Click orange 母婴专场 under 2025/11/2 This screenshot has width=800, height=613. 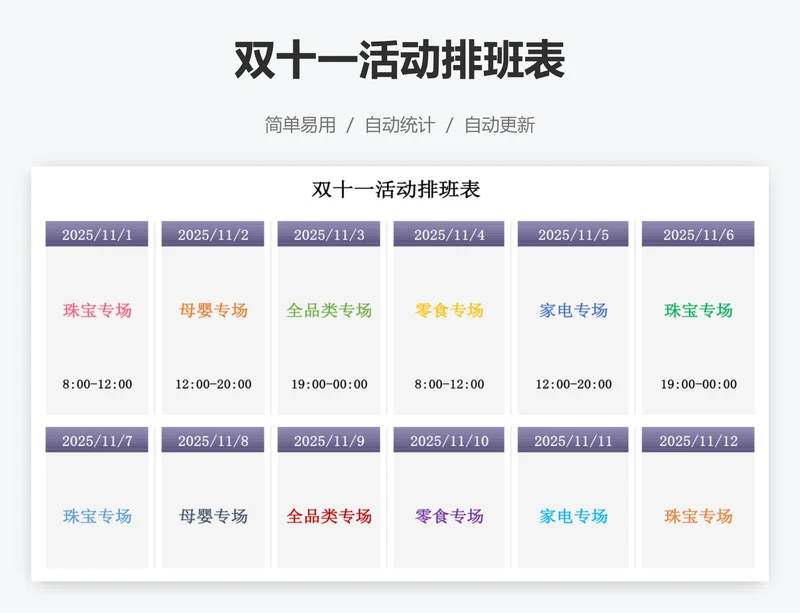213,310
